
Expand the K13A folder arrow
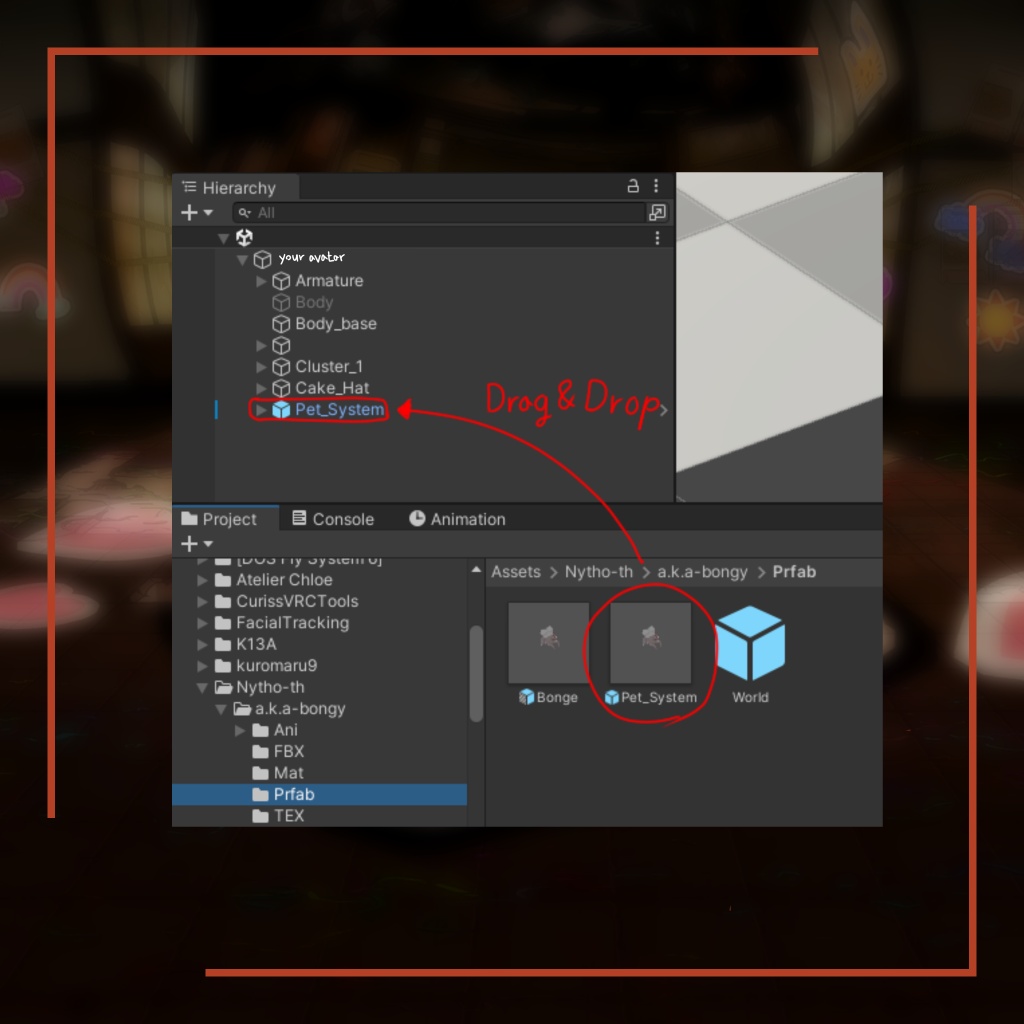(202, 645)
